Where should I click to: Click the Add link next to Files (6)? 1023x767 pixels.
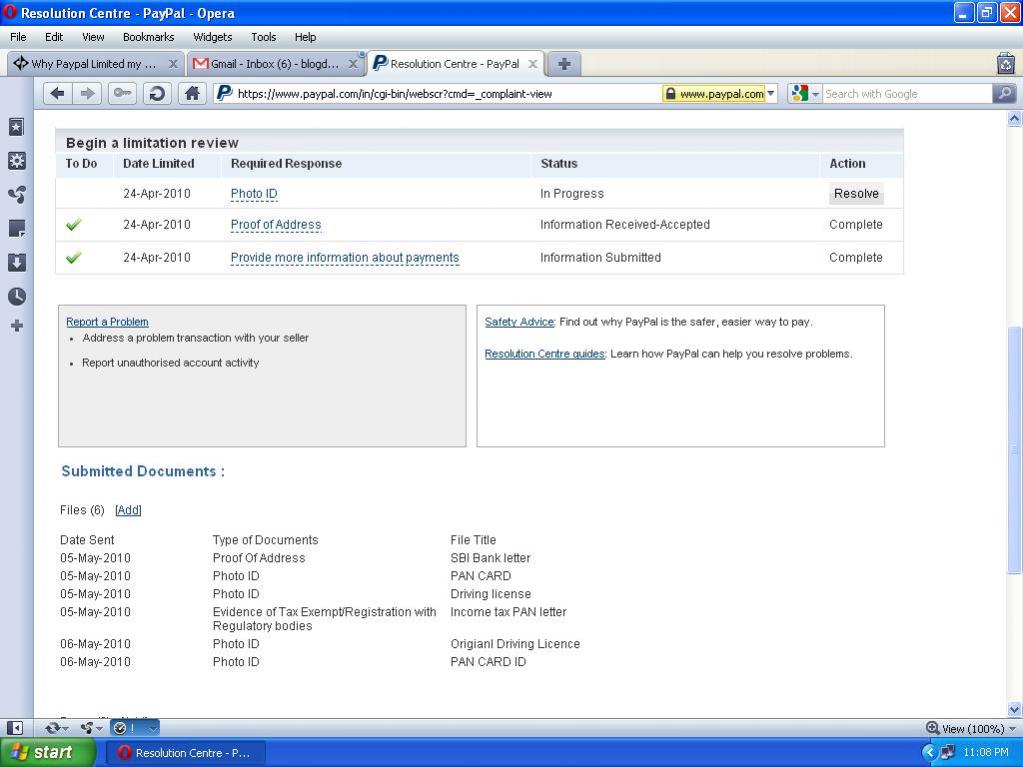(128, 510)
